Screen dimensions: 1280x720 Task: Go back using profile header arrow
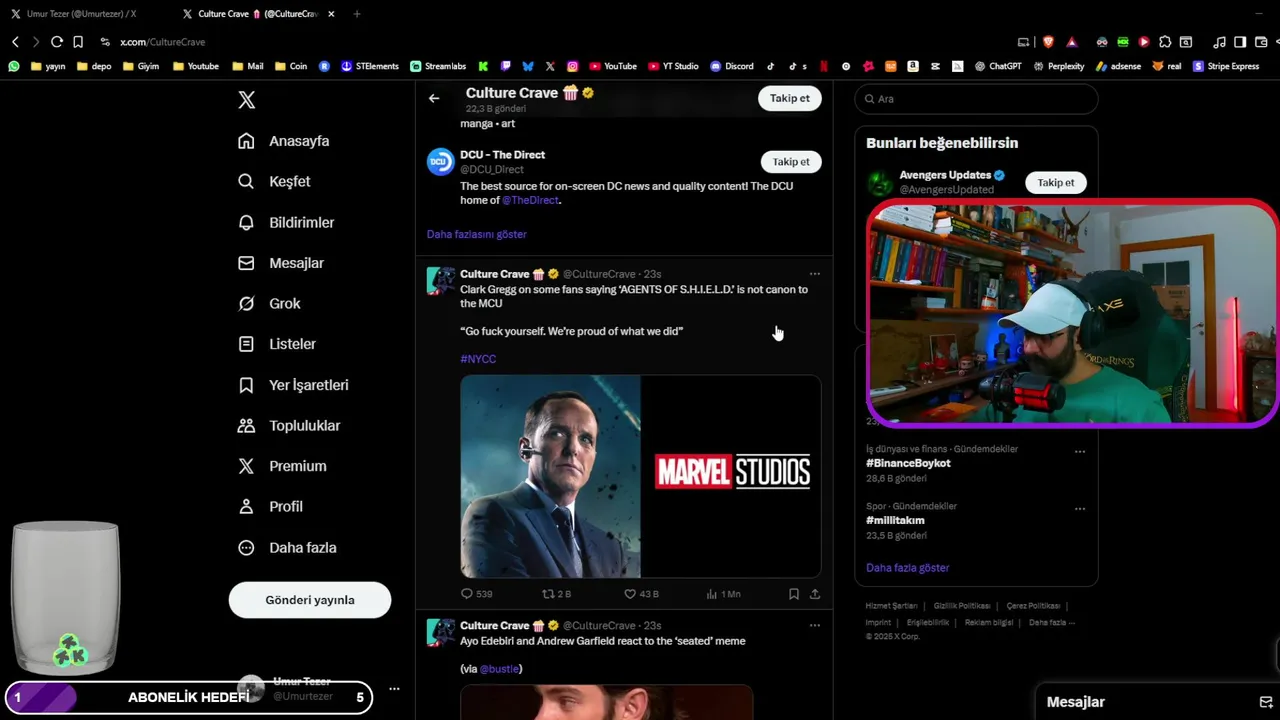[x=434, y=98]
